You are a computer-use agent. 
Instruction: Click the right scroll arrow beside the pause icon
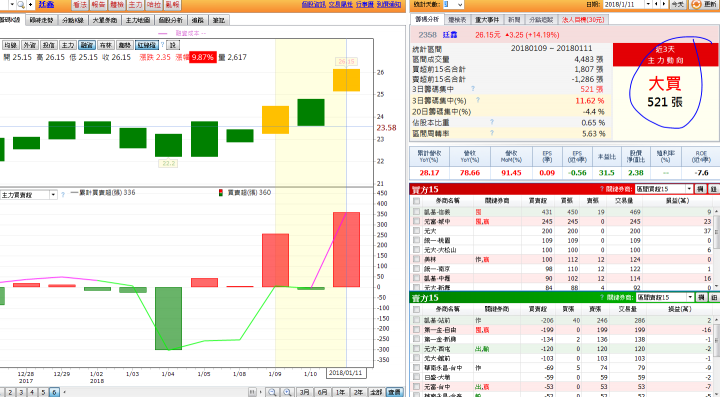point(260,392)
